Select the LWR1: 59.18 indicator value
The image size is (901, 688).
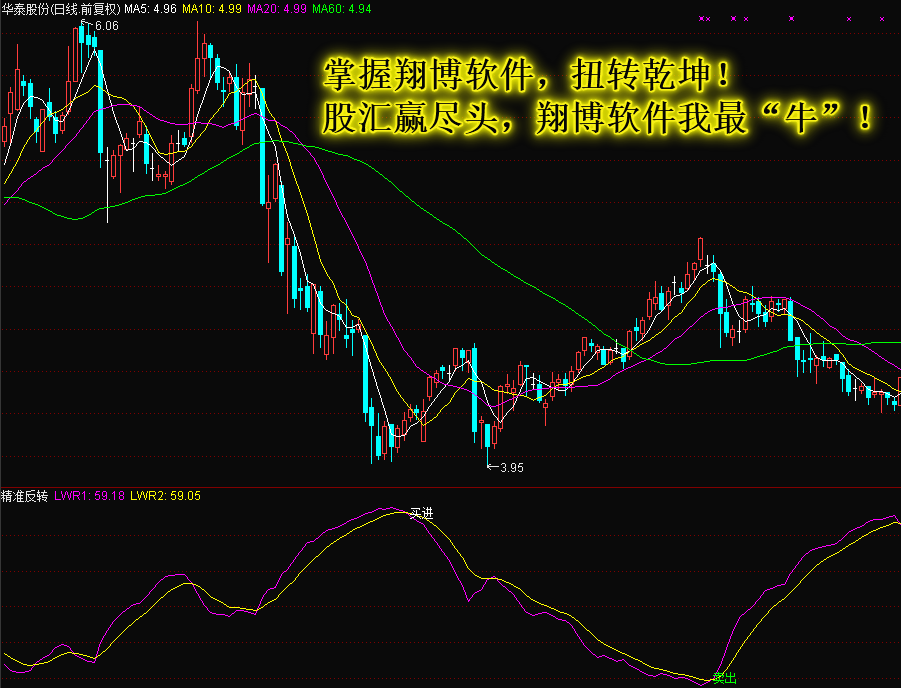[x=89, y=496]
